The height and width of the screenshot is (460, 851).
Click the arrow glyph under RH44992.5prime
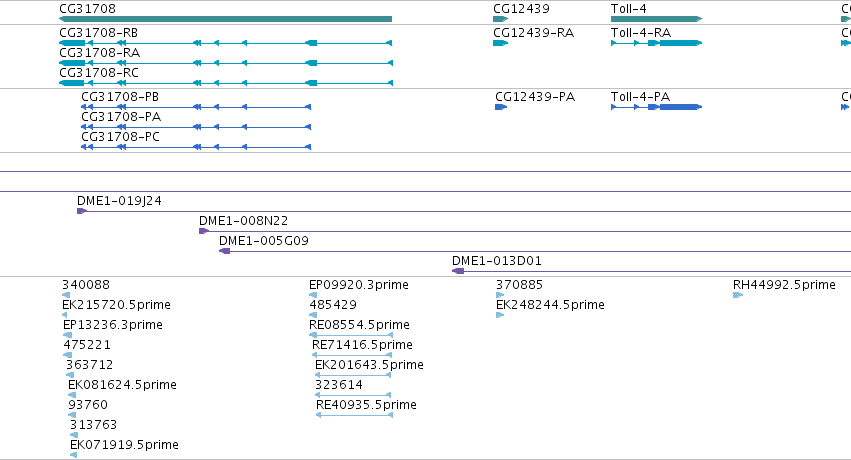(738, 295)
